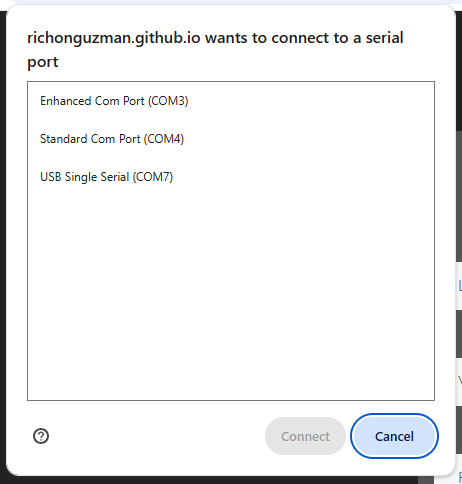Pick the COM3 entry in the list
The width and height of the screenshot is (462, 484).
[x=231, y=101]
